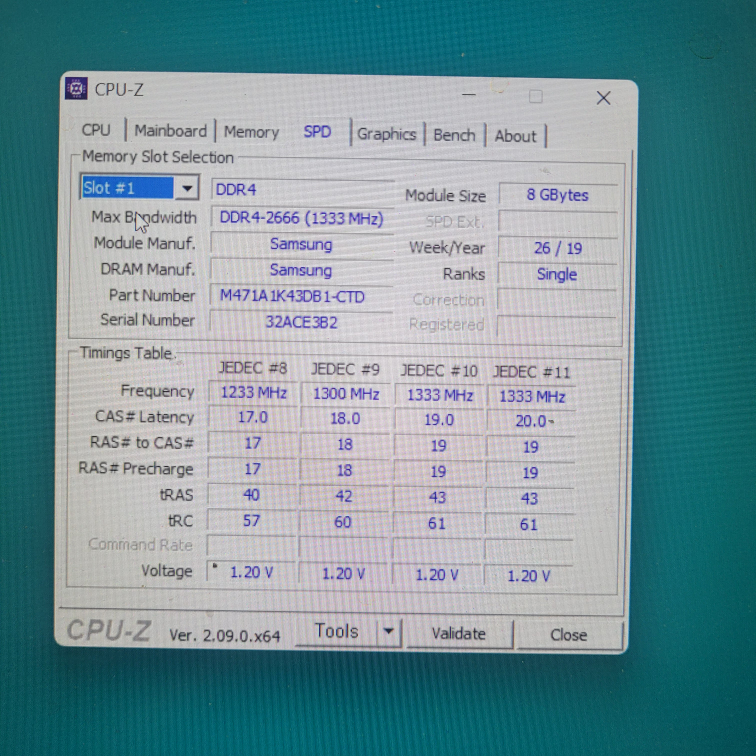Click the CPU-Z app icon in title bar

76,89
